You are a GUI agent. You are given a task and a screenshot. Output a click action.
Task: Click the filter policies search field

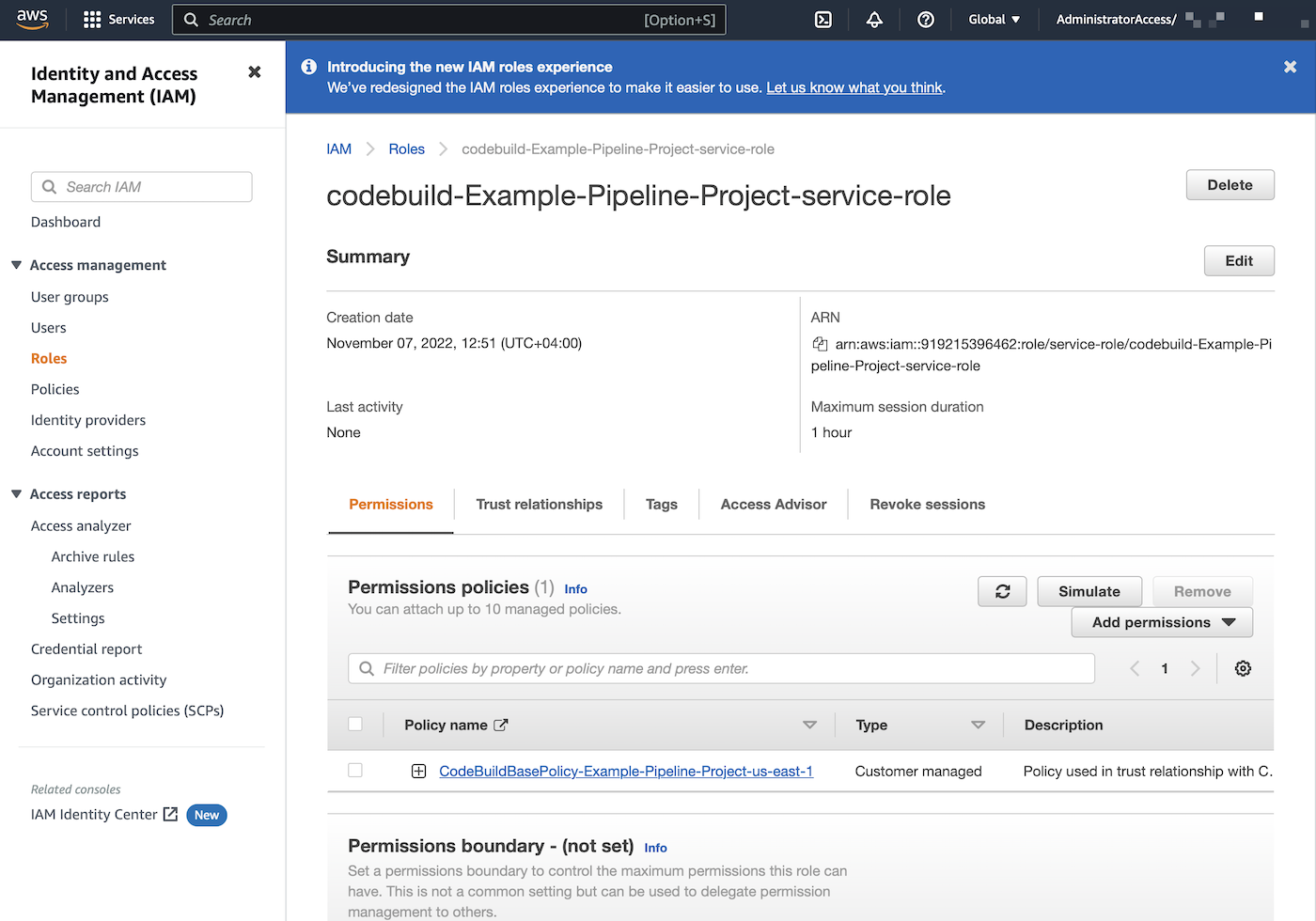721,668
